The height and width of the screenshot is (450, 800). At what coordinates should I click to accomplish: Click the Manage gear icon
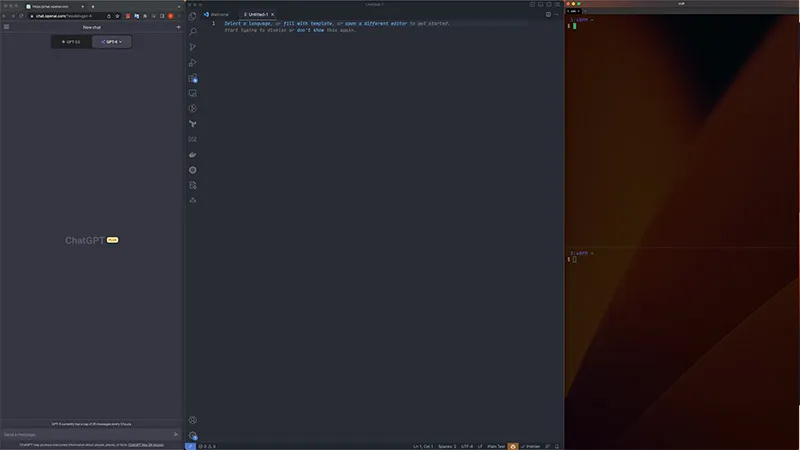tap(192, 436)
